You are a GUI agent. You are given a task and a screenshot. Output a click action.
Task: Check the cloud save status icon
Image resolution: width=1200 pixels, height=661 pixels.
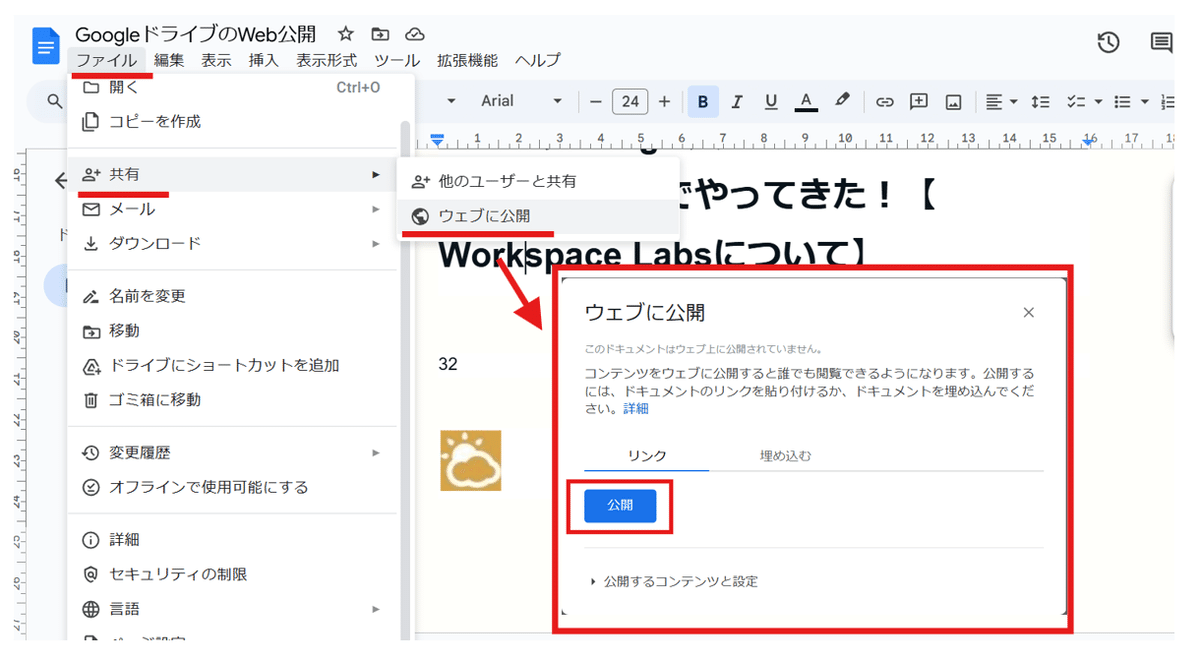tap(415, 34)
